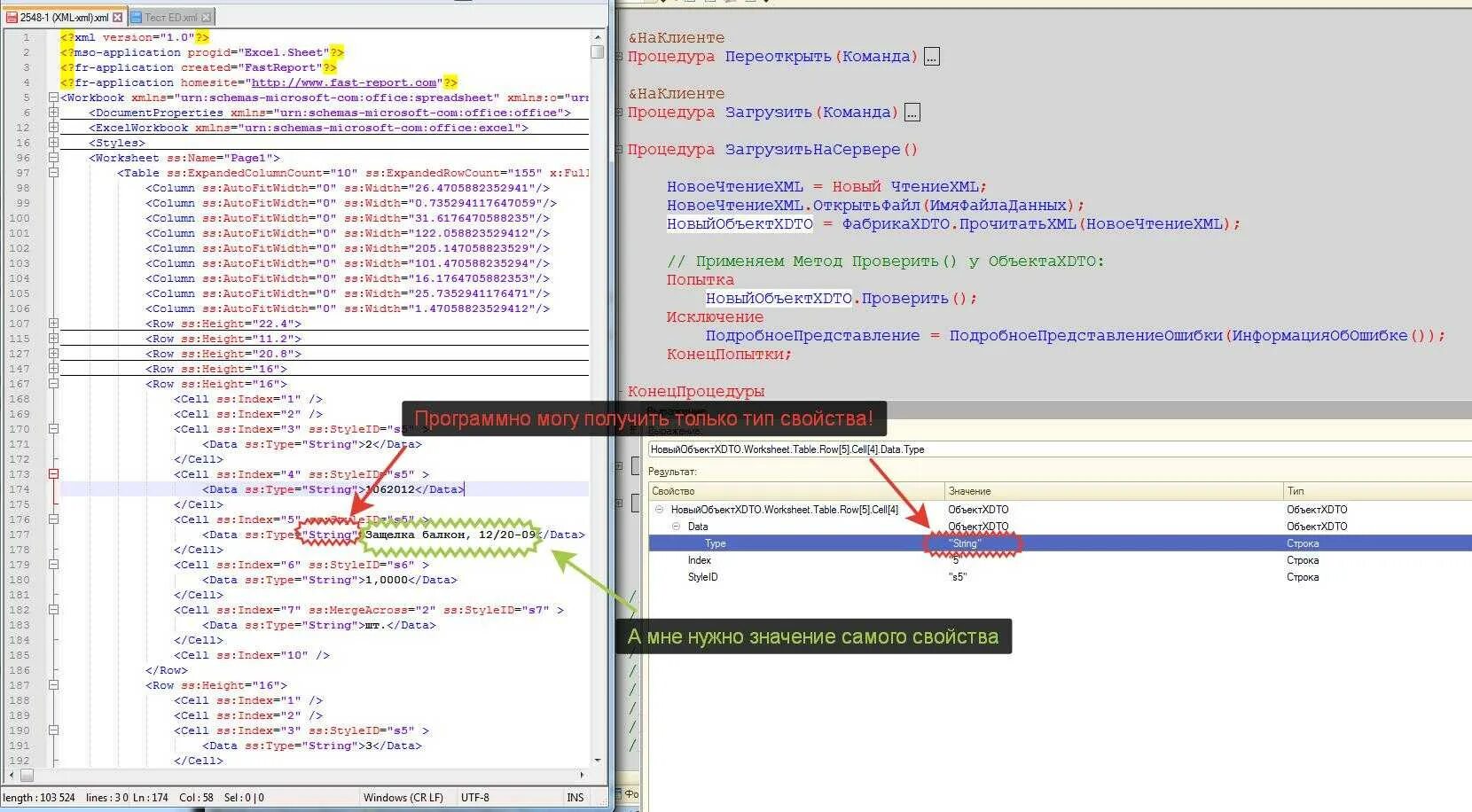Image resolution: width=1472 pixels, height=812 pixels.
Task: Collapse the Cell Index 6 node at line 179
Action: 53,565
